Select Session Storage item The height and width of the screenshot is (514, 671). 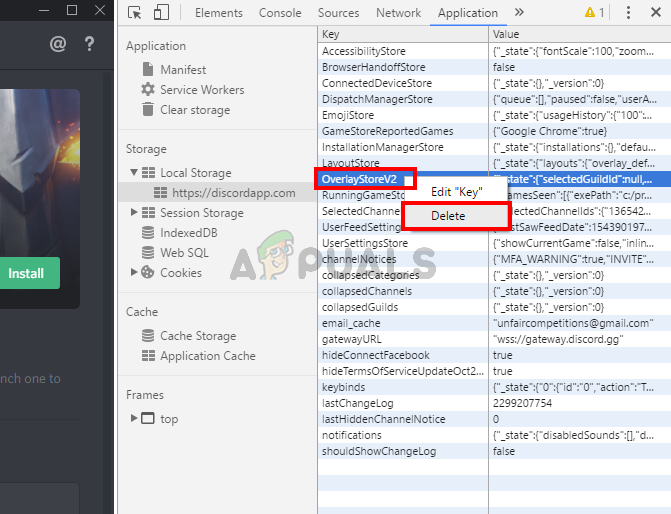tap(202, 213)
